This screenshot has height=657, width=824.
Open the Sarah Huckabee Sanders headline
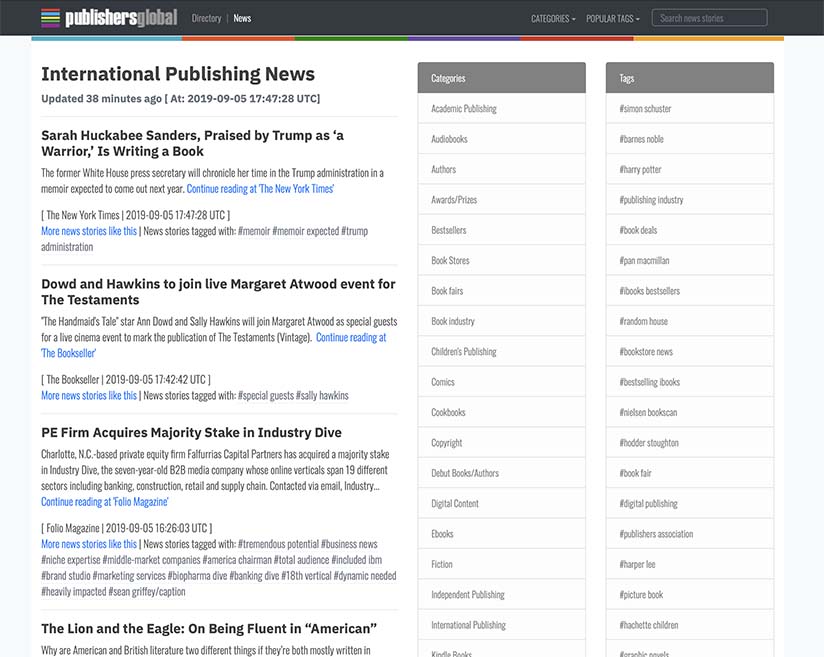click(x=192, y=143)
